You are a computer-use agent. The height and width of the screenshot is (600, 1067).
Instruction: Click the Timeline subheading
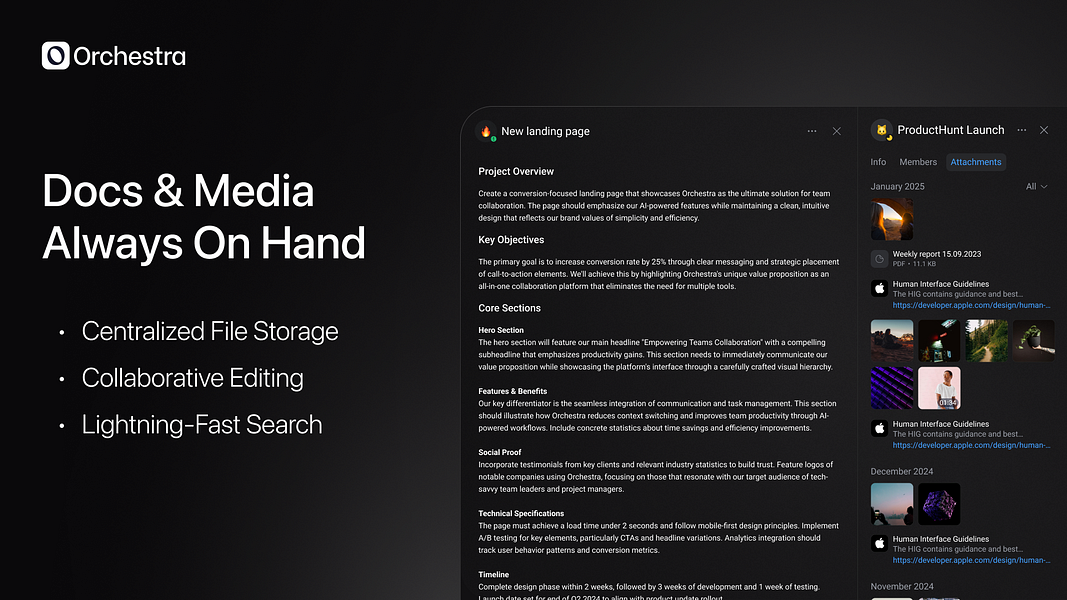493,575
